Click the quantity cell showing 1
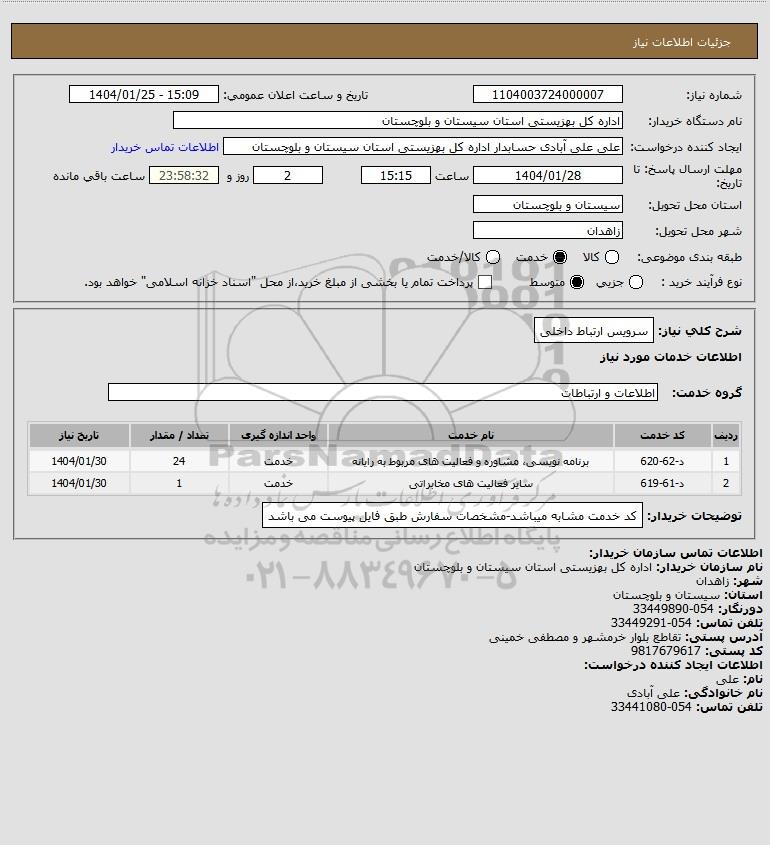The image size is (770, 845). [x=179, y=483]
